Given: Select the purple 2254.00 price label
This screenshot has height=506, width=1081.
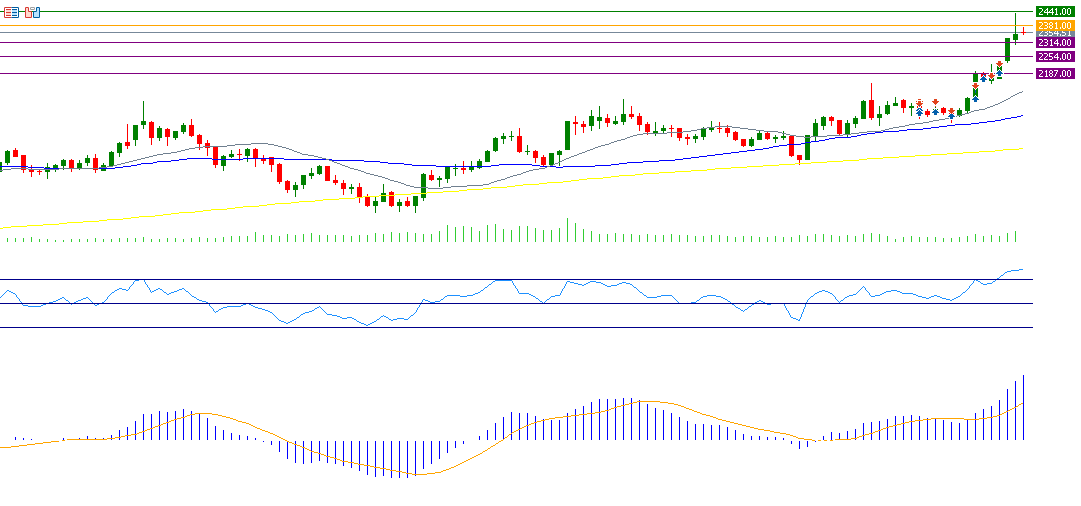Looking at the screenshot, I should tap(1055, 57).
